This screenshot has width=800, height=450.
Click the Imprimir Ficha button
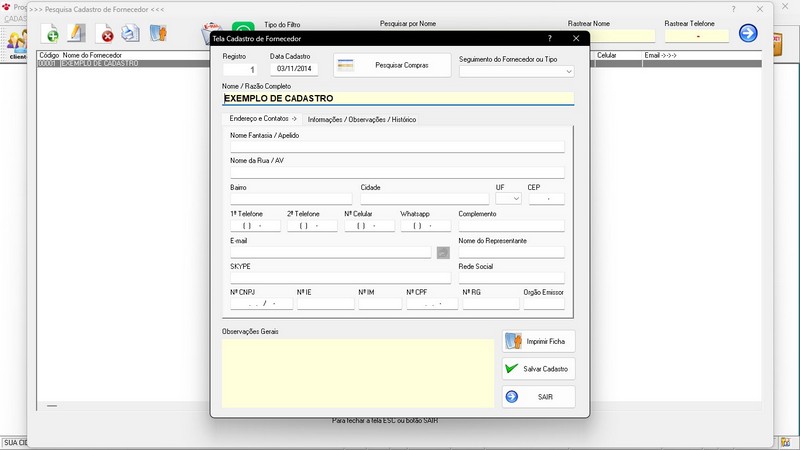pos(538,341)
